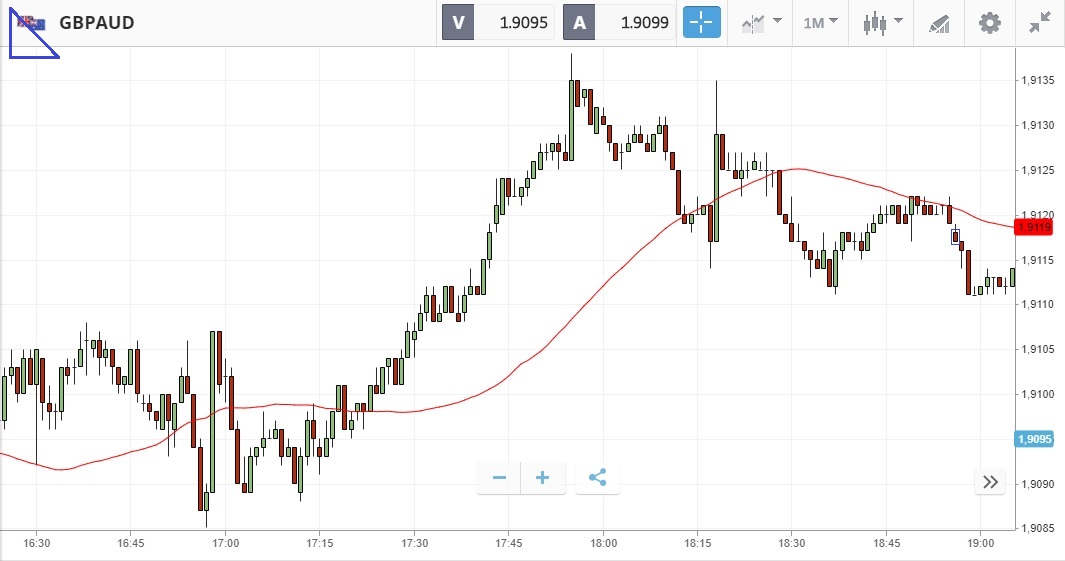1065x561 pixels.
Task: Share the chart via share icon
Action: [598, 478]
